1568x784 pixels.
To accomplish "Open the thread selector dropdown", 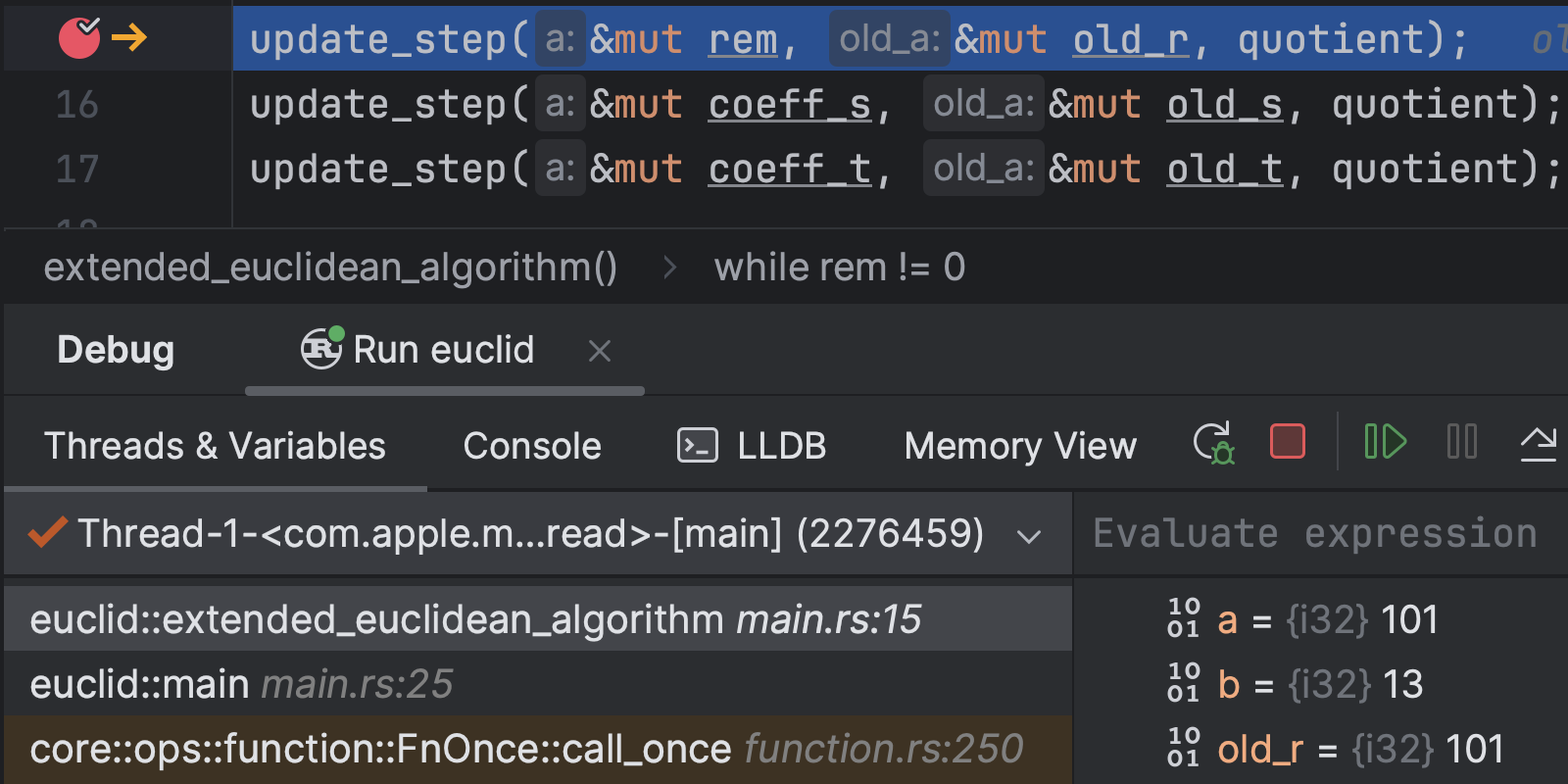I will [x=1028, y=535].
